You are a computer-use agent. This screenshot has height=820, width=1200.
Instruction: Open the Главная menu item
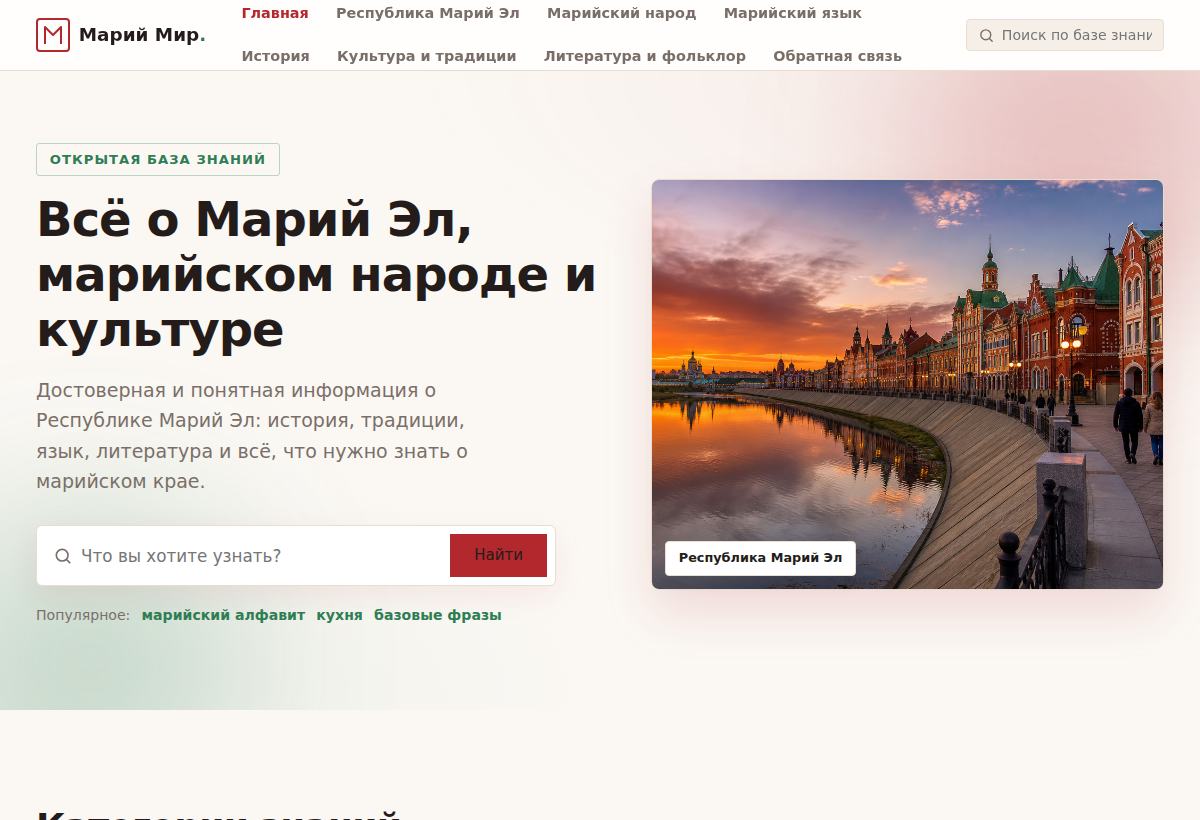click(275, 13)
